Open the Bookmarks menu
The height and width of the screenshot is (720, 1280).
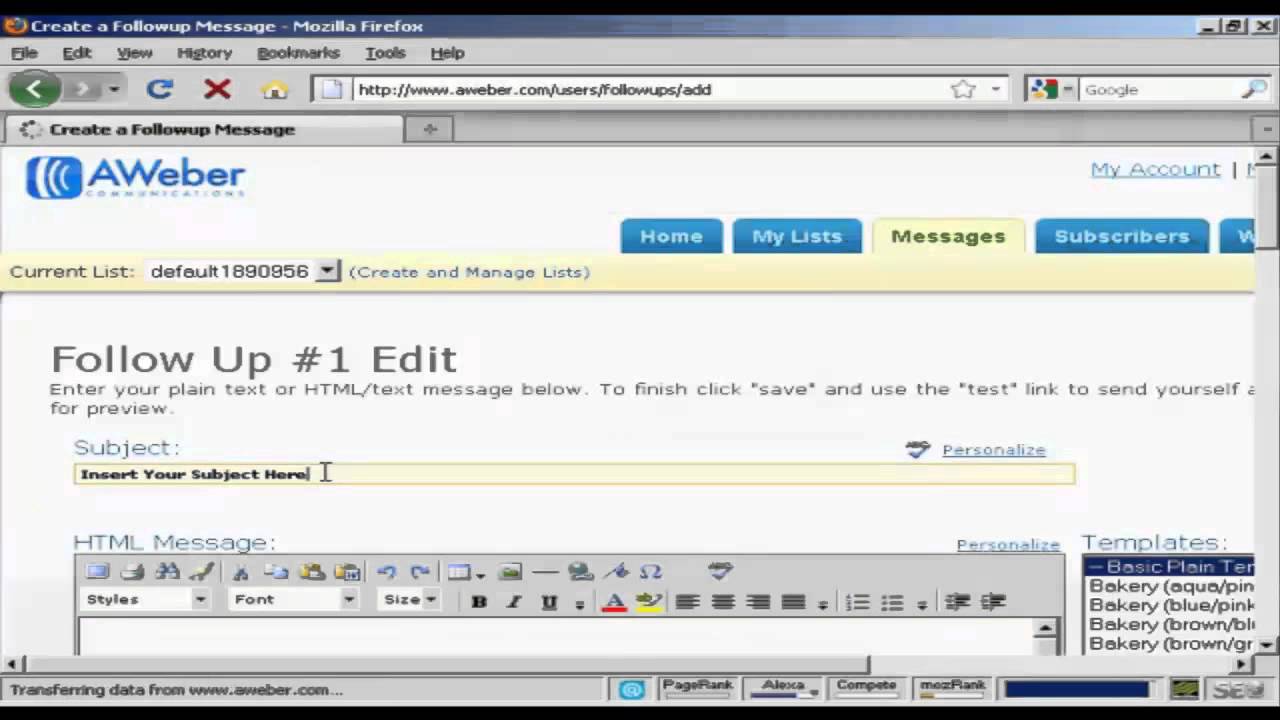point(298,53)
